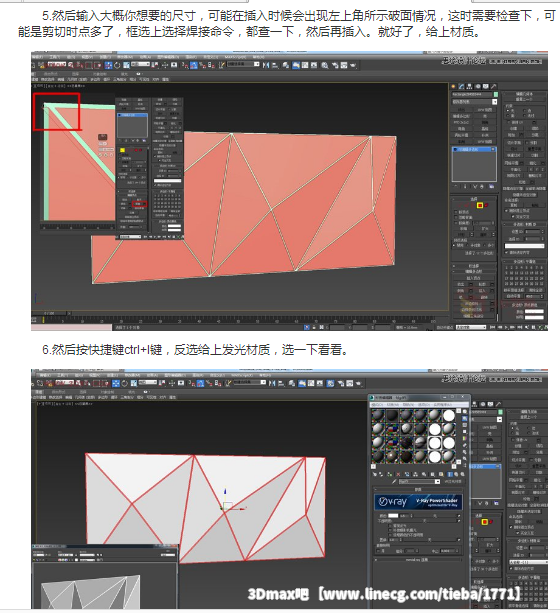Click the green object color swatch beside name field
The width and height of the screenshot is (560, 613).
point(496,94)
